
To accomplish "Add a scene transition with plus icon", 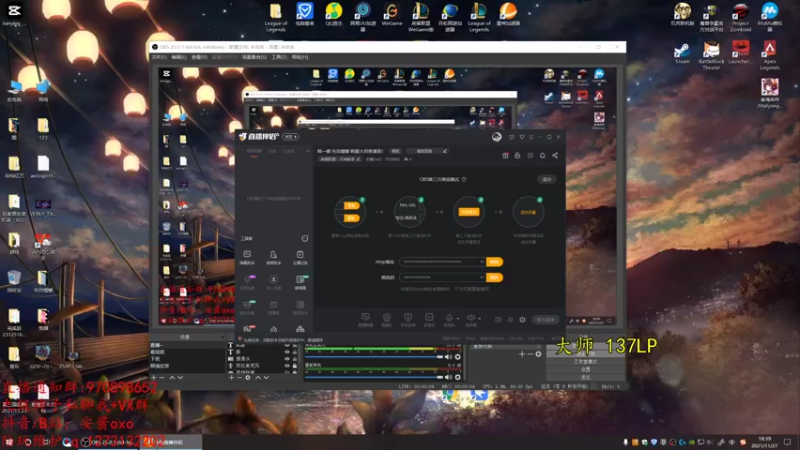I will [521, 354].
